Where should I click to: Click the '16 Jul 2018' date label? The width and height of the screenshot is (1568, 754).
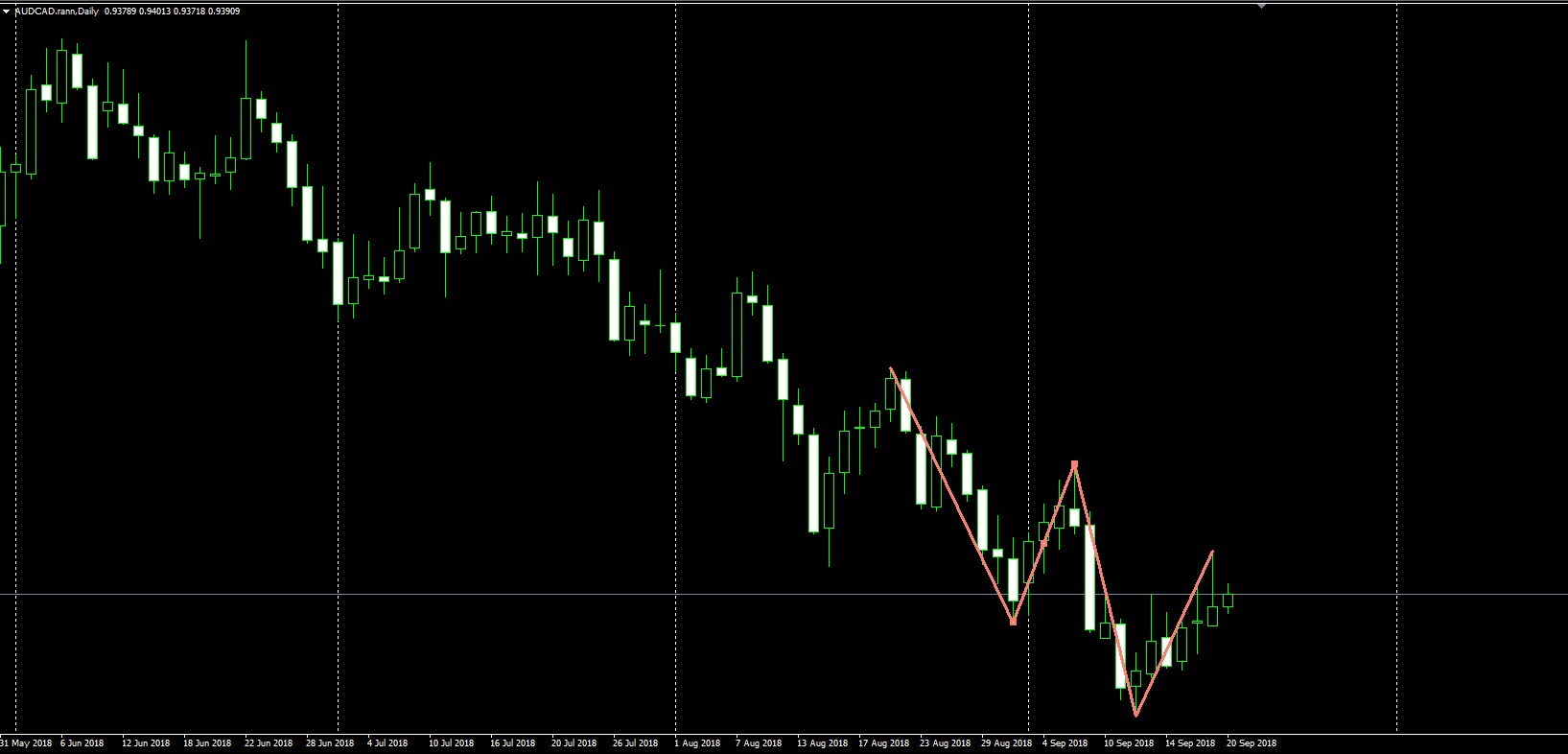(x=512, y=743)
